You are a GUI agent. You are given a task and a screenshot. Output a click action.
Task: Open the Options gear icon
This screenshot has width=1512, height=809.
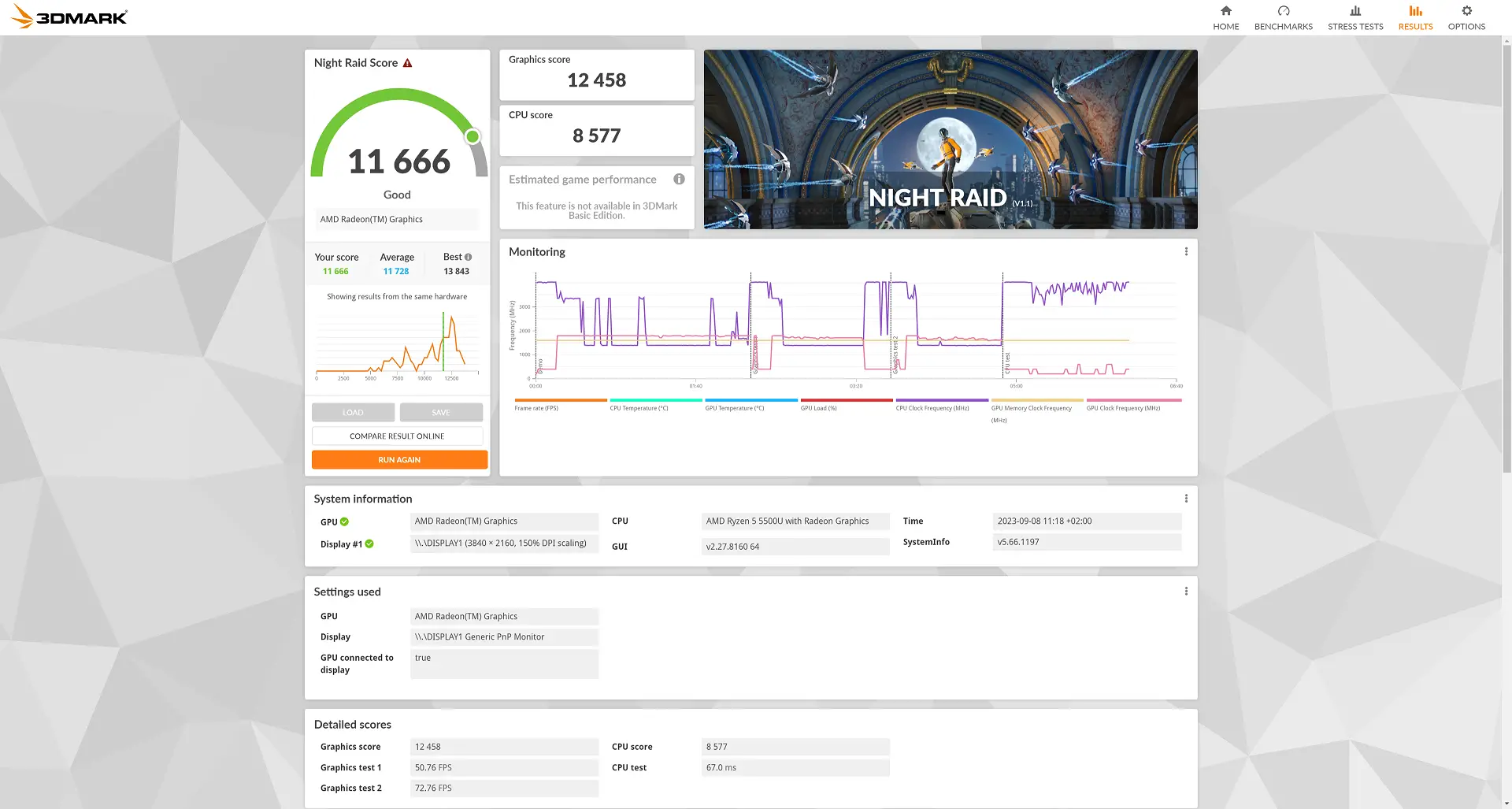pos(1466,11)
